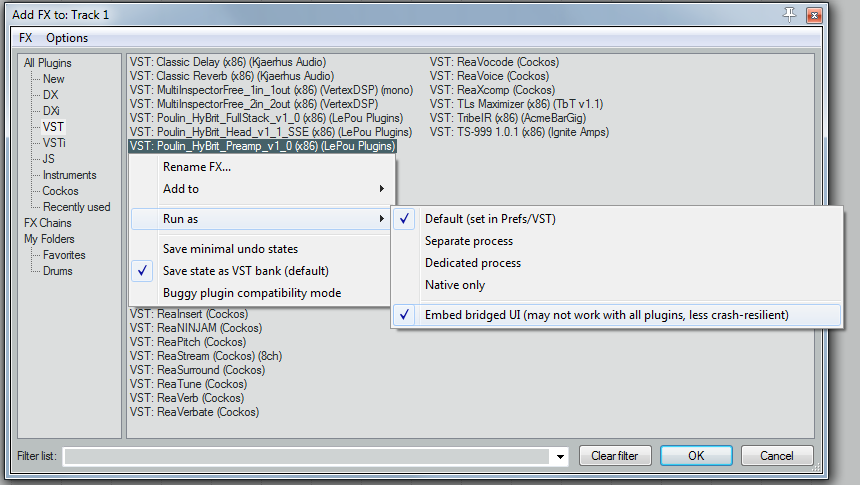Select Native only run mode
Viewport: 860px width, 485px height.
pyautogui.click(x=617, y=285)
